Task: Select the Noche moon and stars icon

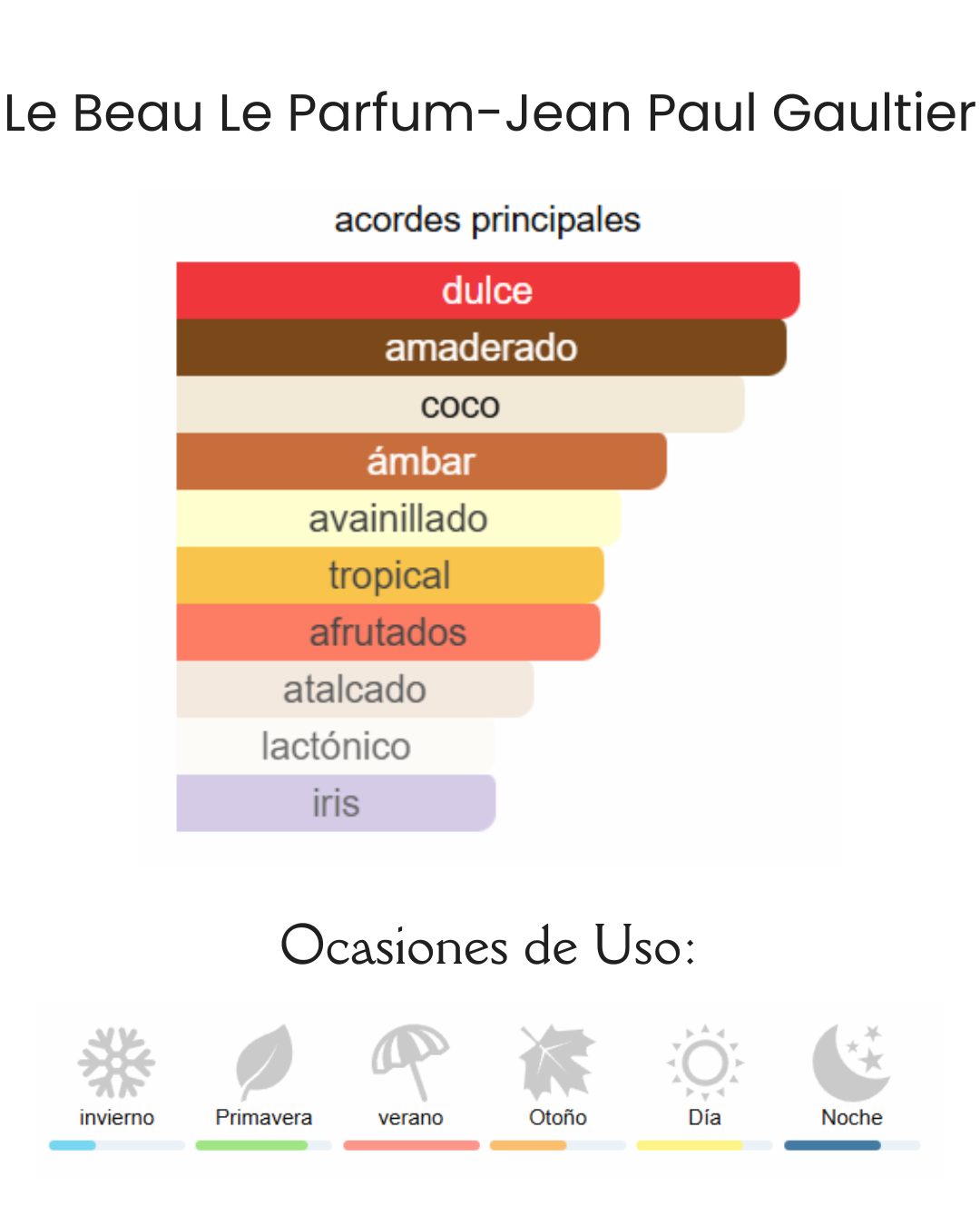Action: point(851,1062)
